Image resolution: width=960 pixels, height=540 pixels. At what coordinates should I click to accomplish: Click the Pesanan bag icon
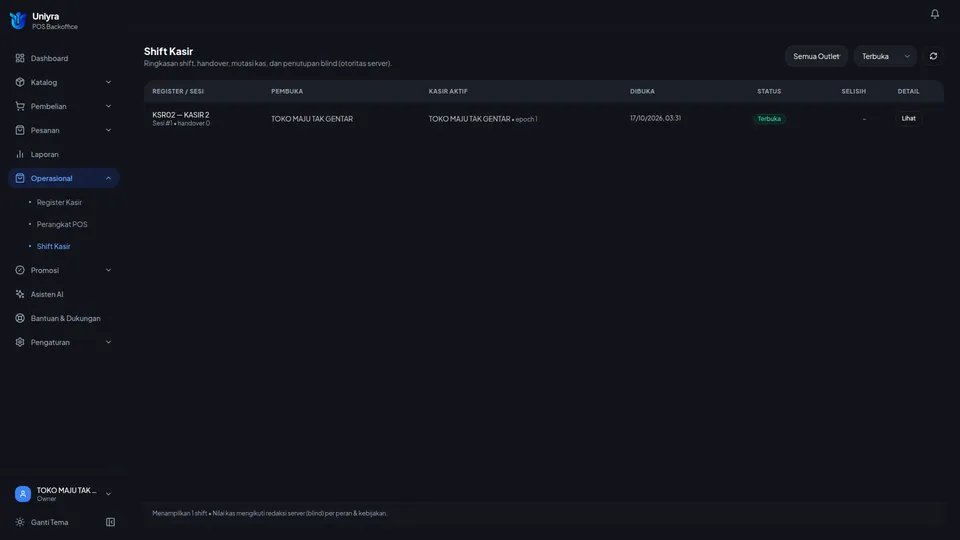click(20, 130)
